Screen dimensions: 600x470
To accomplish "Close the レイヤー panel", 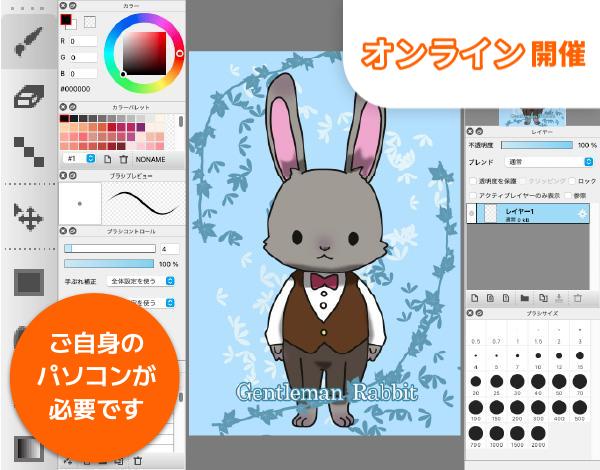I will pos(470,131).
